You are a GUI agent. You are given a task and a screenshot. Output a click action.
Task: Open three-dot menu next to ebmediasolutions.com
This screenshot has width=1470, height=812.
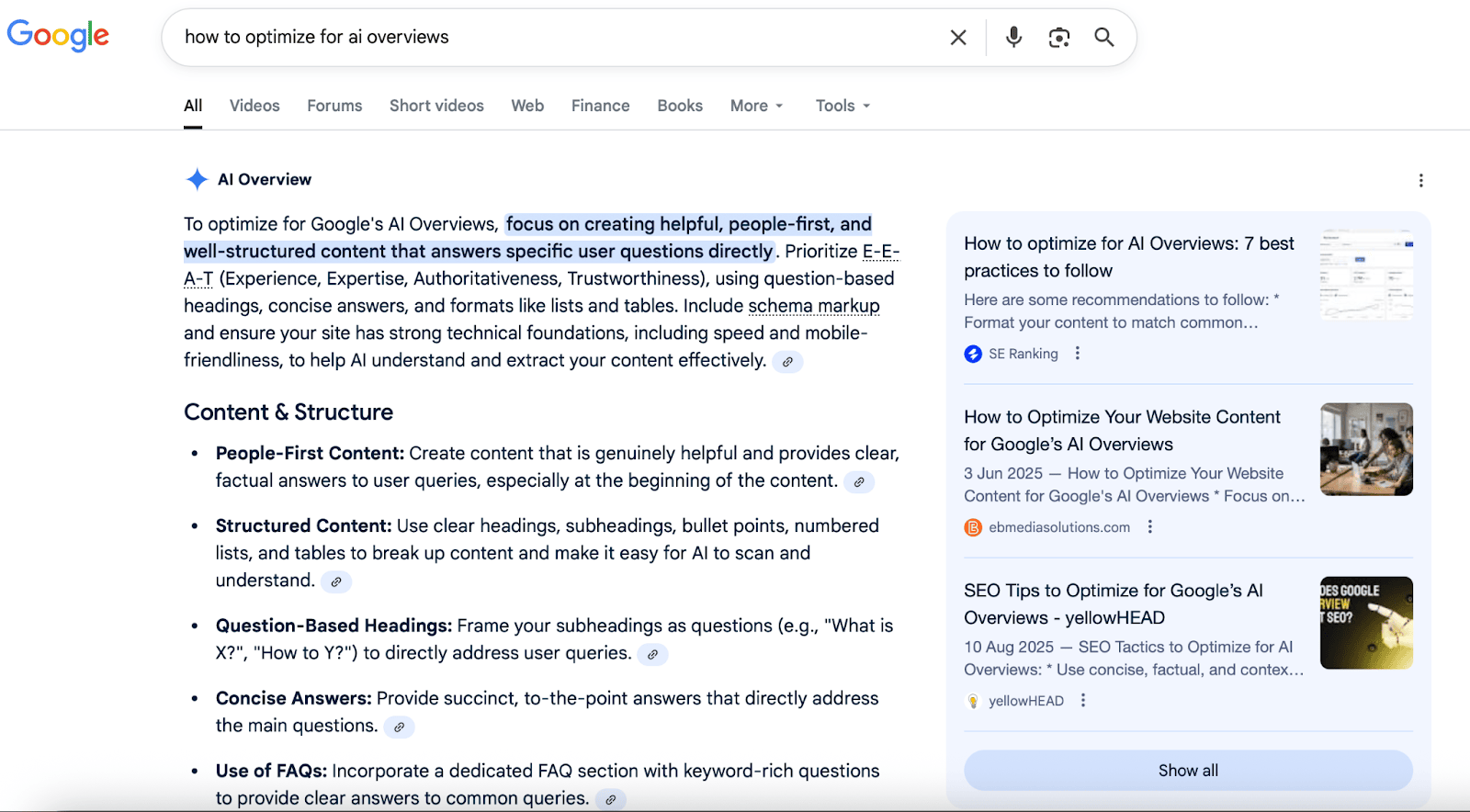pos(1149,527)
